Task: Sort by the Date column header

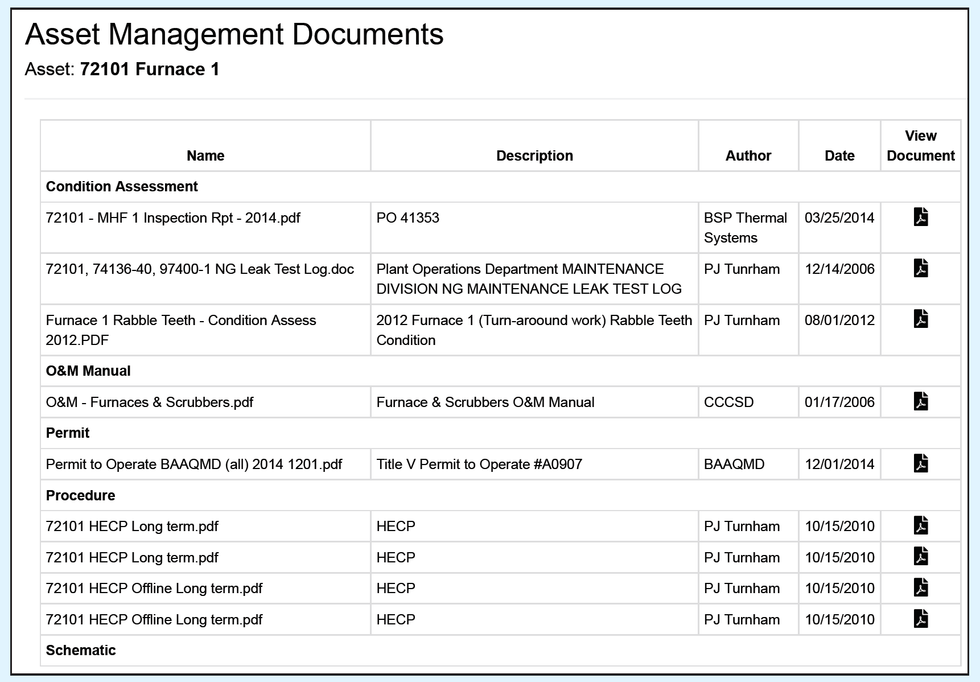Action: (839, 155)
